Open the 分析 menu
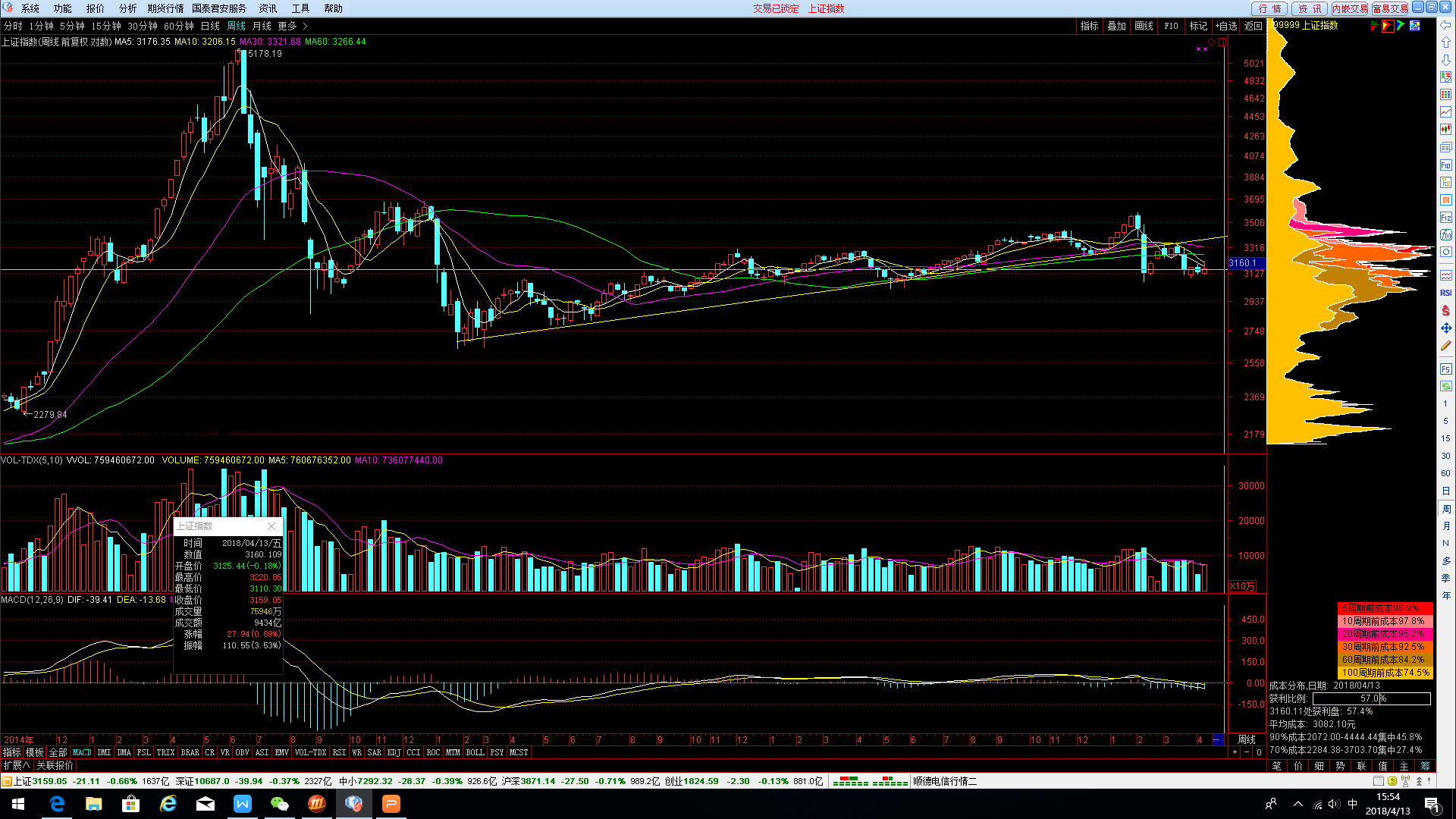This screenshot has width=1456, height=819. pyautogui.click(x=127, y=8)
